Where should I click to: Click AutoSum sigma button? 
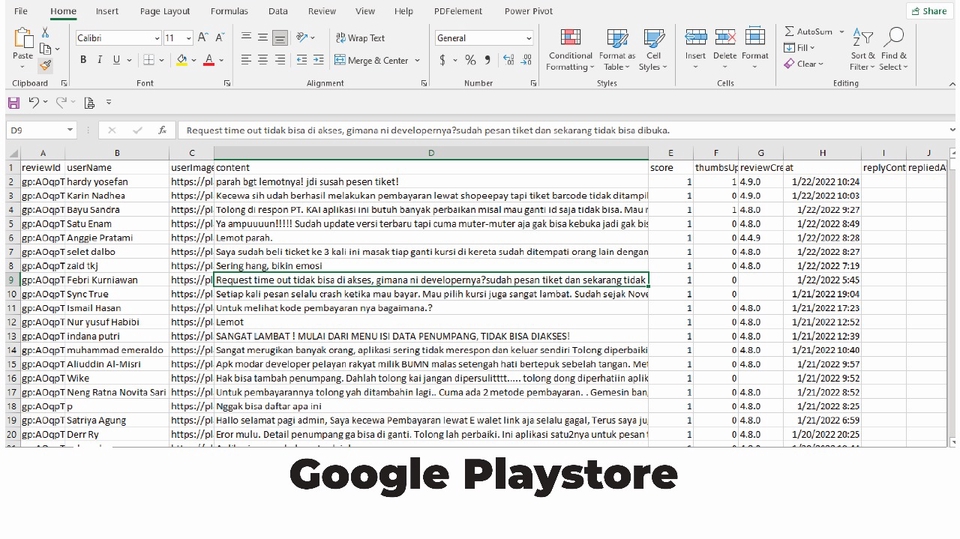click(x=808, y=31)
